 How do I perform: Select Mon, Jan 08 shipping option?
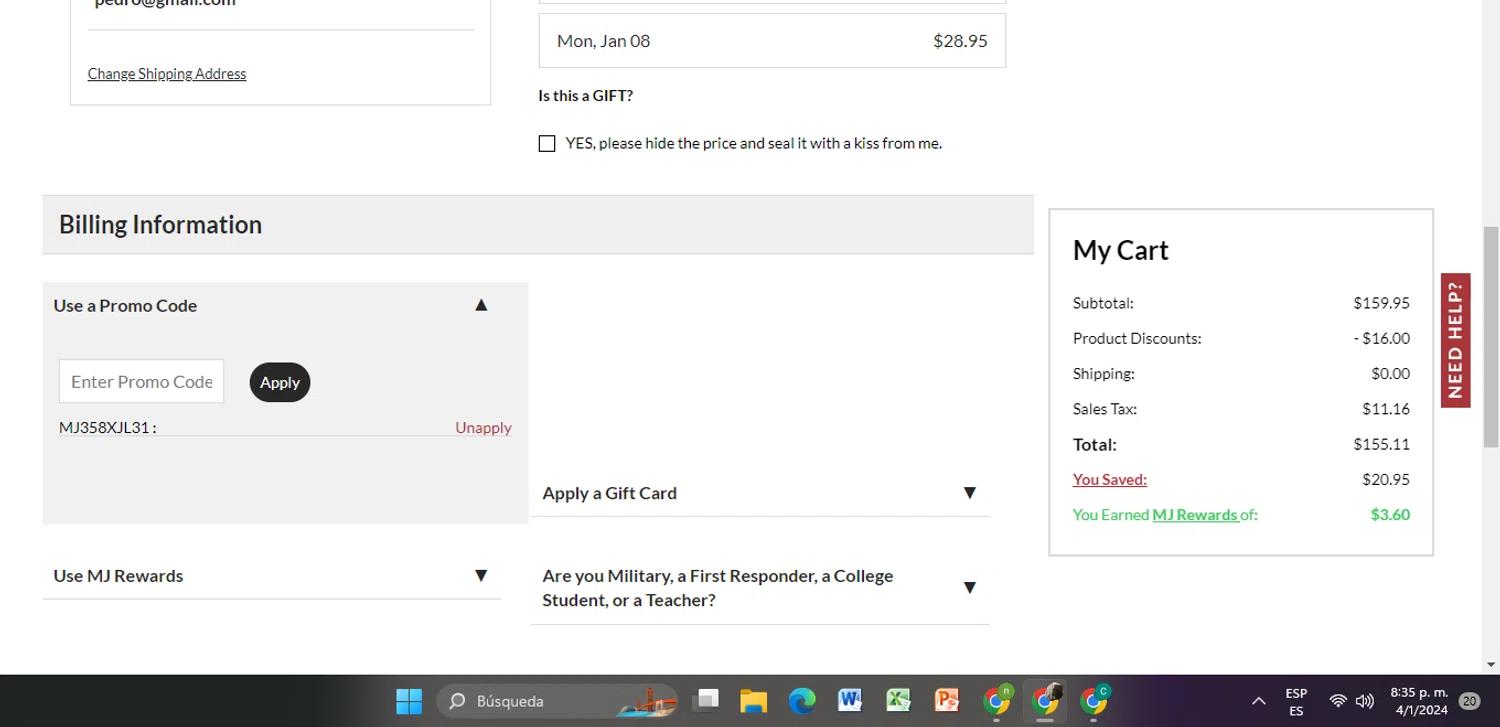771,41
